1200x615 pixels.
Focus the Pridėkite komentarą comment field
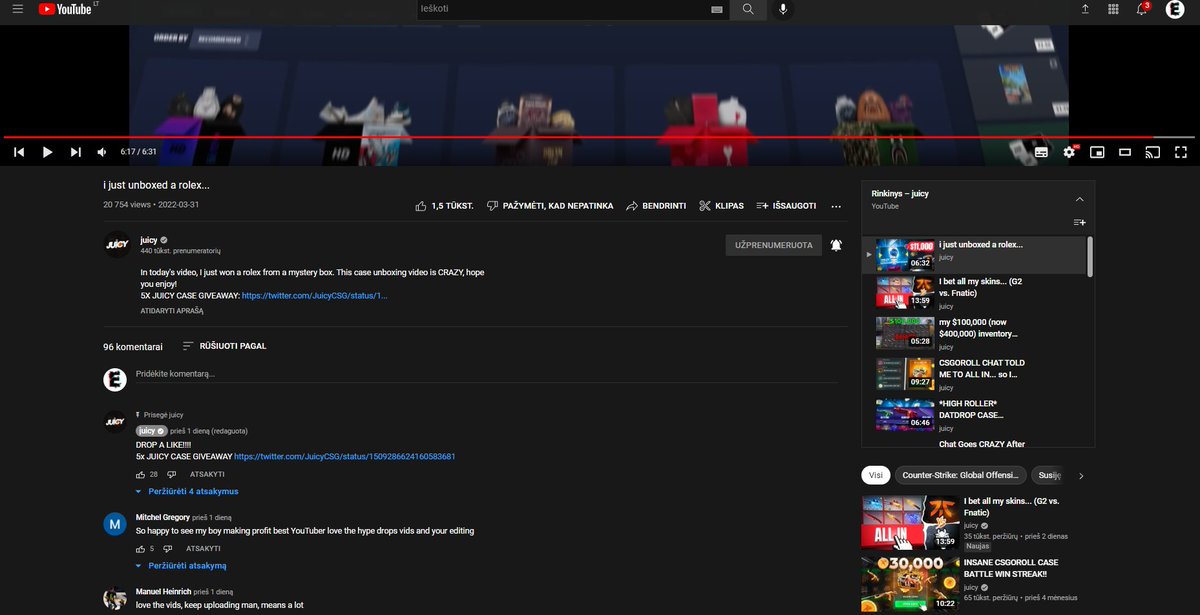point(486,374)
